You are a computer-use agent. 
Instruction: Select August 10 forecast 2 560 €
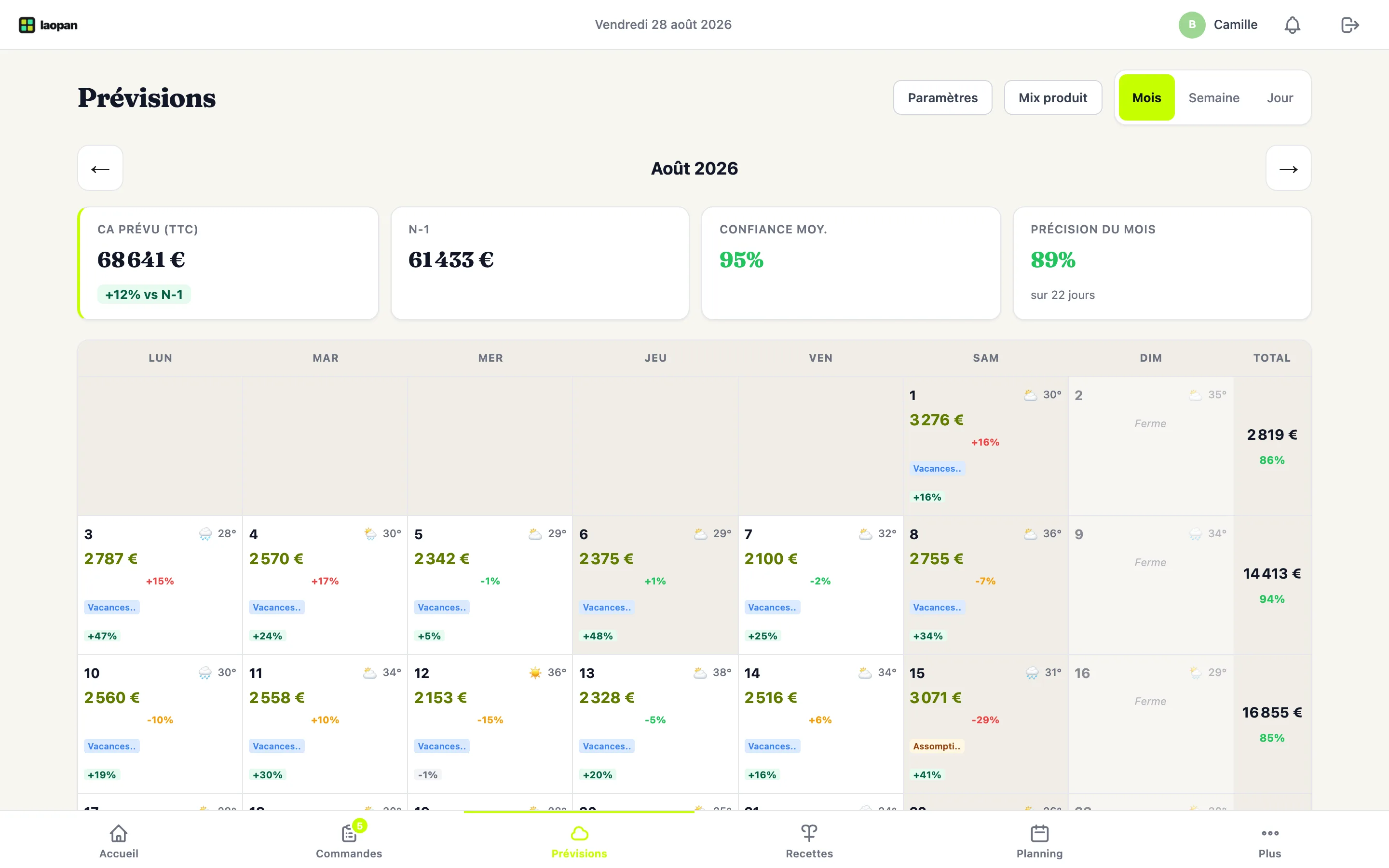pos(112,697)
